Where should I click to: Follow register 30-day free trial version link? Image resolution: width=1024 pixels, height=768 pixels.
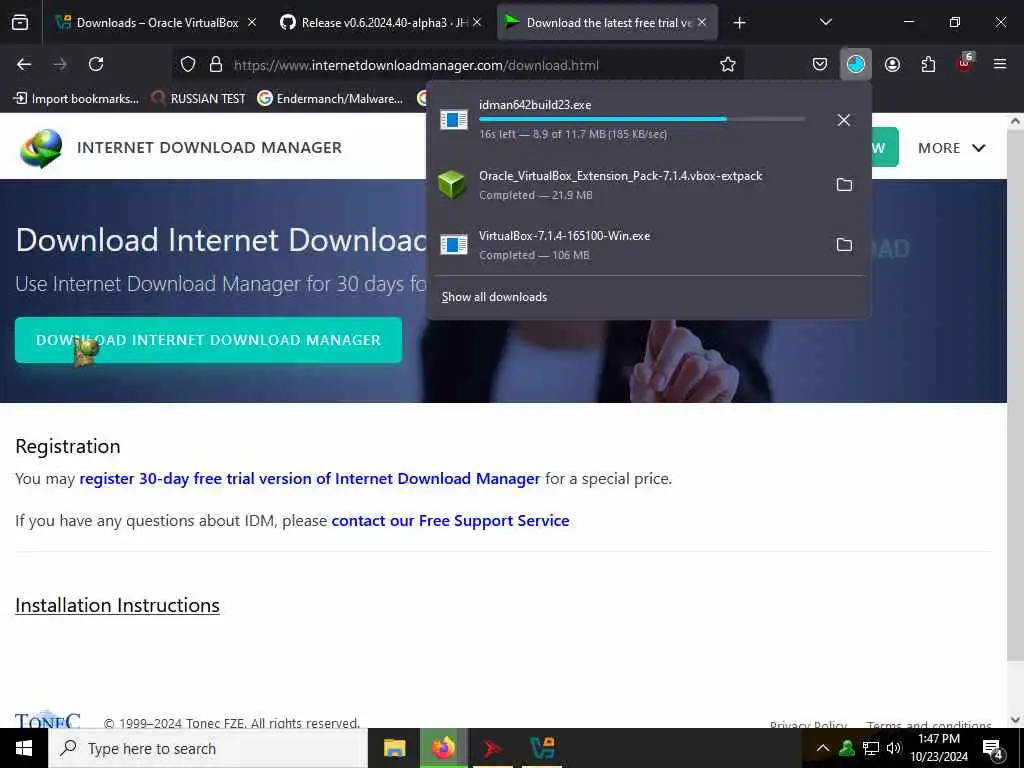click(310, 479)
